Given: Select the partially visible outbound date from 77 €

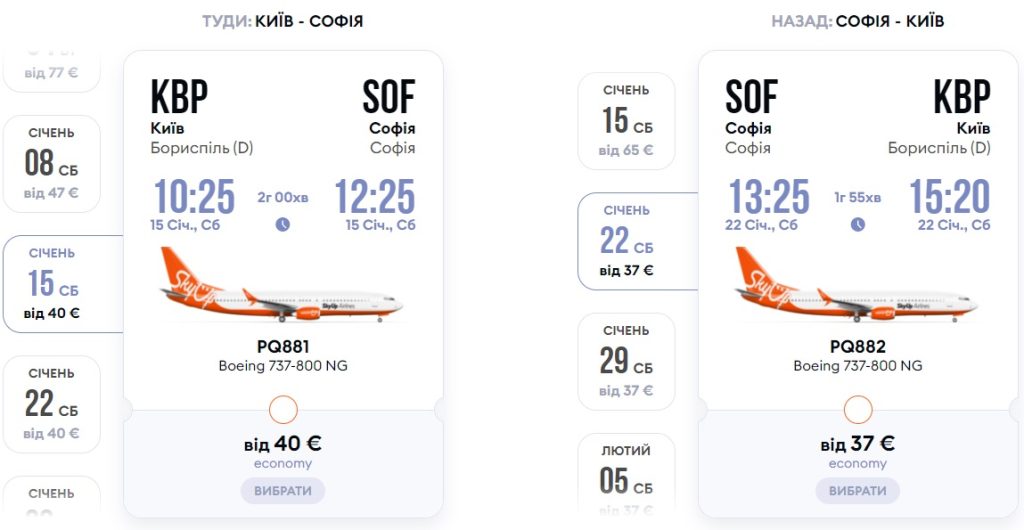Looking at the screenshot, I should 52,70.
